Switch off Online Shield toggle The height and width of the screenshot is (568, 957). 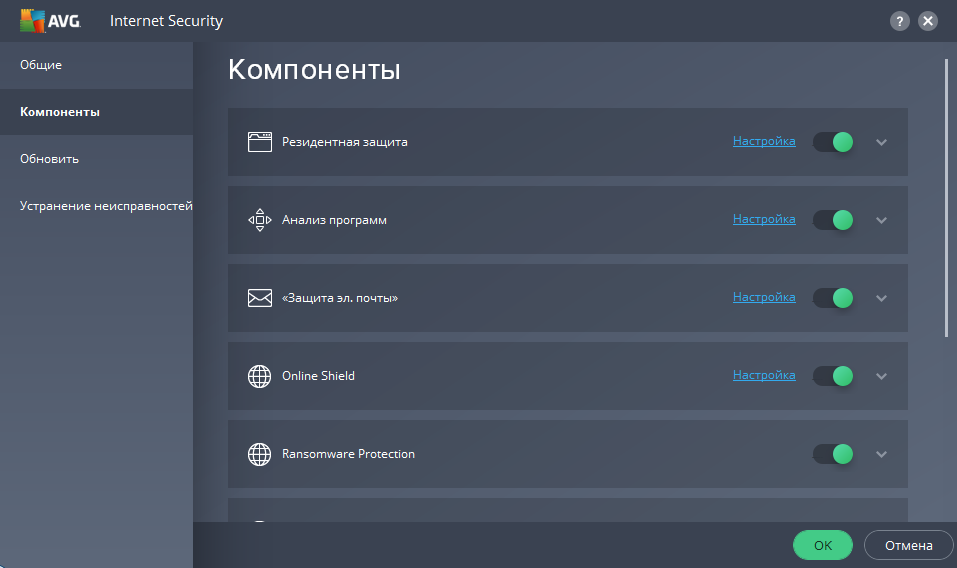click(x=833, y=376)
